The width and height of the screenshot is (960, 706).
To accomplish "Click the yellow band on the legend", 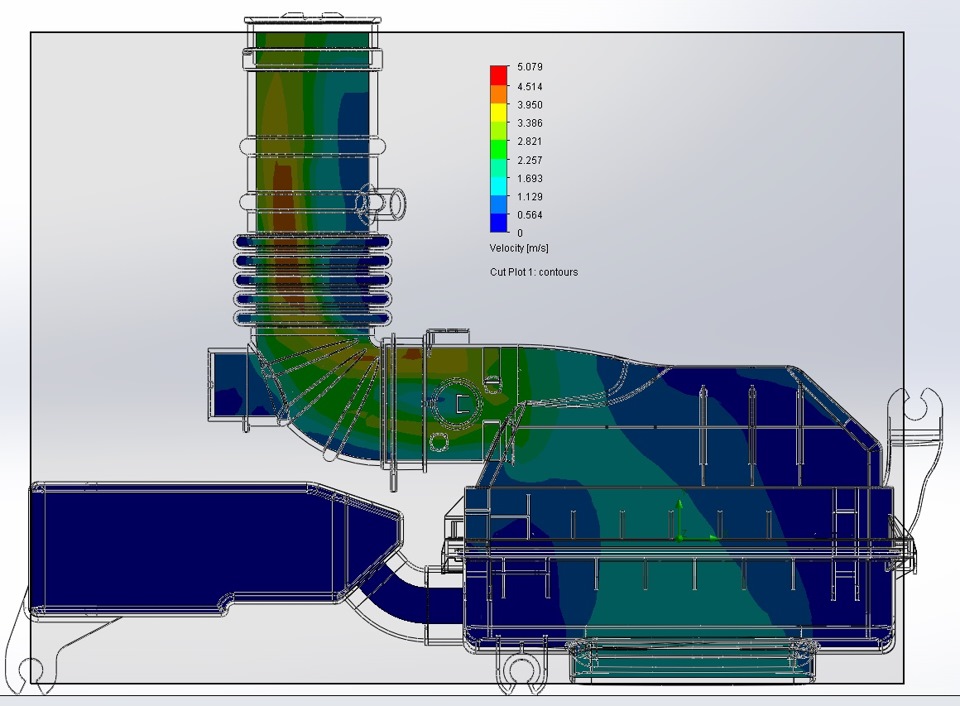I will tap(498, 112).
